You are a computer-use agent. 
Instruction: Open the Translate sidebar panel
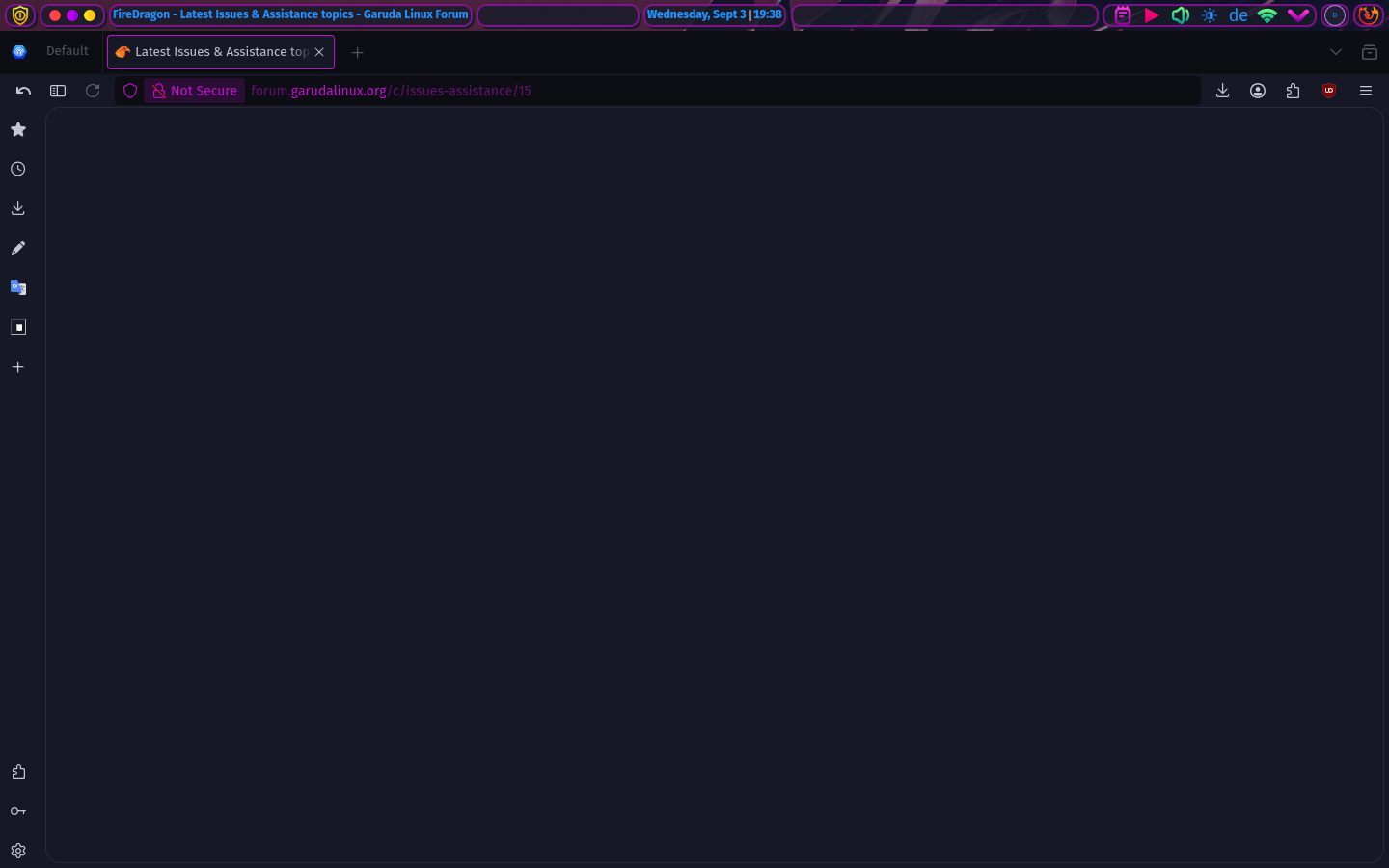18,287
